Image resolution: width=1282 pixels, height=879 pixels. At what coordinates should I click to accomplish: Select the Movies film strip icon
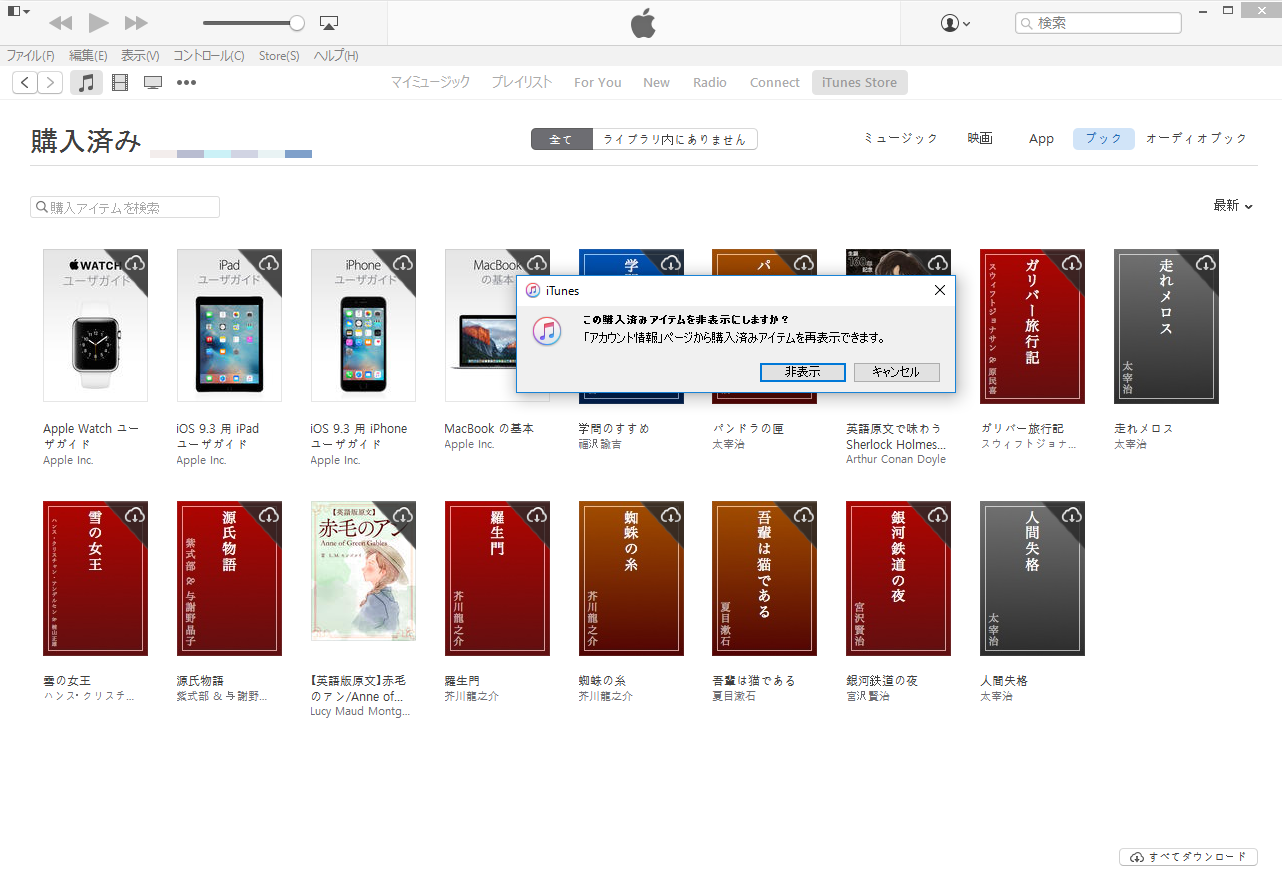[120, 82]
